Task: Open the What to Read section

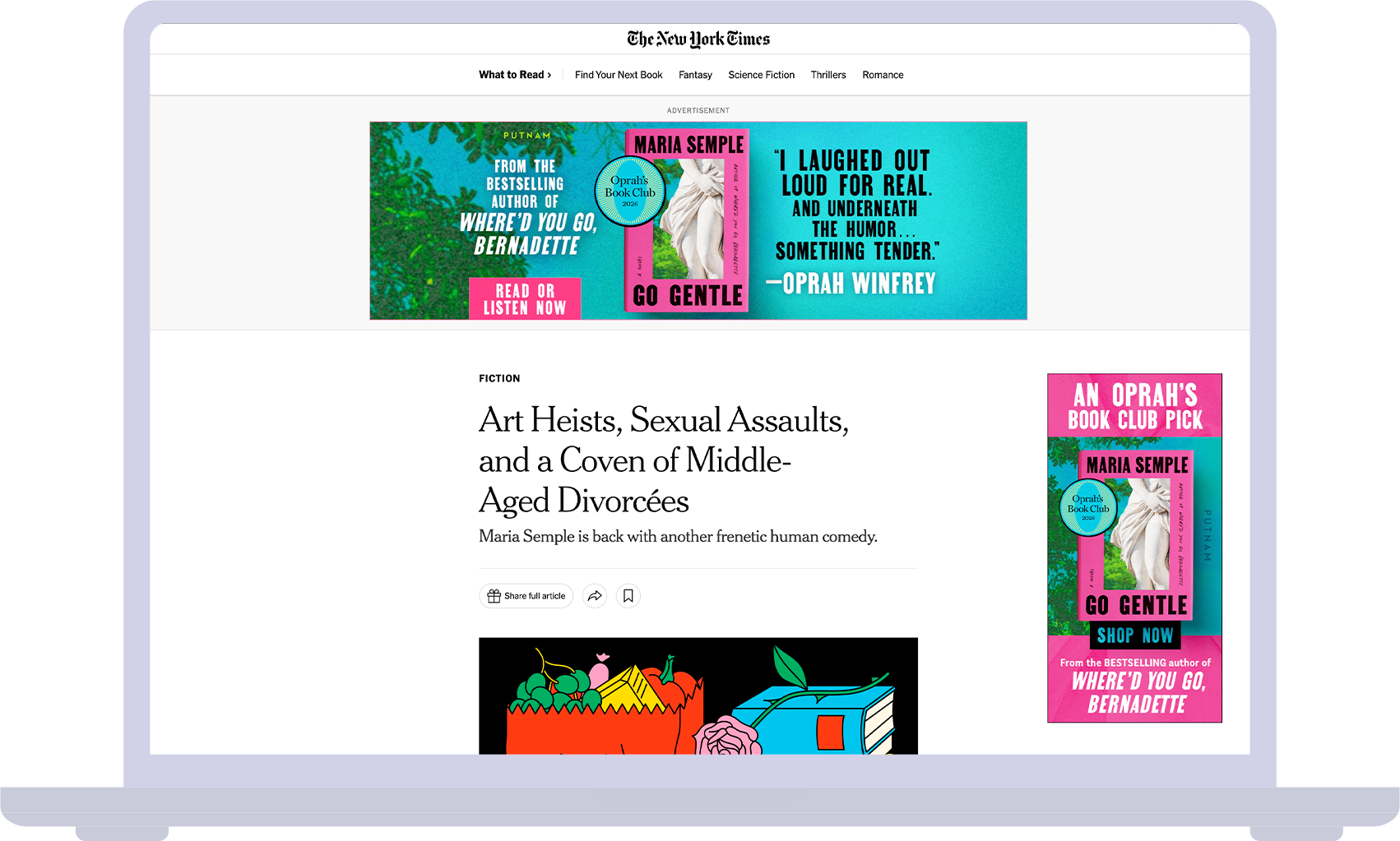Action: (515, 75)
